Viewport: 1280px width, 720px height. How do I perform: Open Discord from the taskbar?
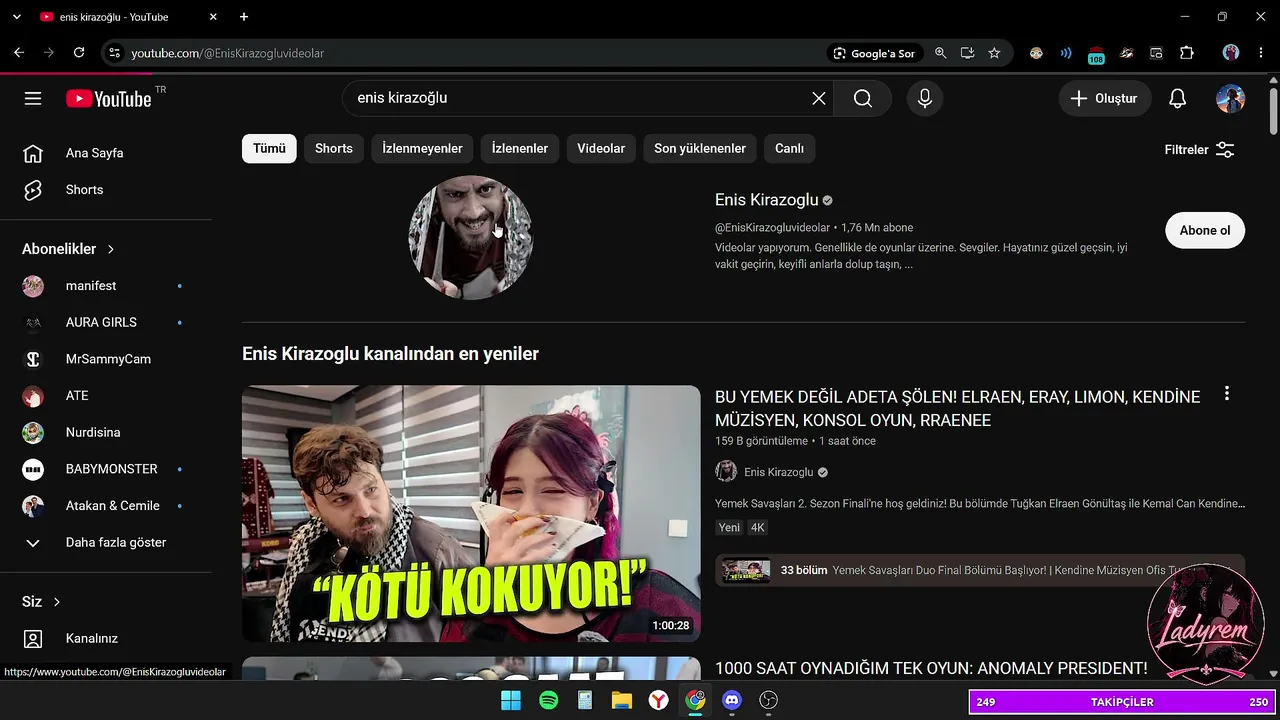732,701
